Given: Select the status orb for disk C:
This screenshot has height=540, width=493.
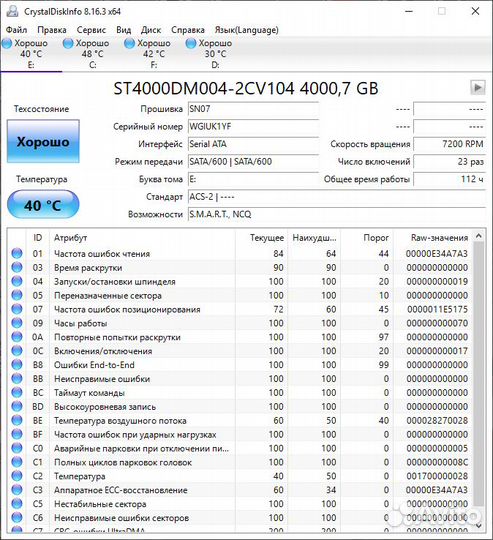Looking at the screenshot, I should [68, 43].
